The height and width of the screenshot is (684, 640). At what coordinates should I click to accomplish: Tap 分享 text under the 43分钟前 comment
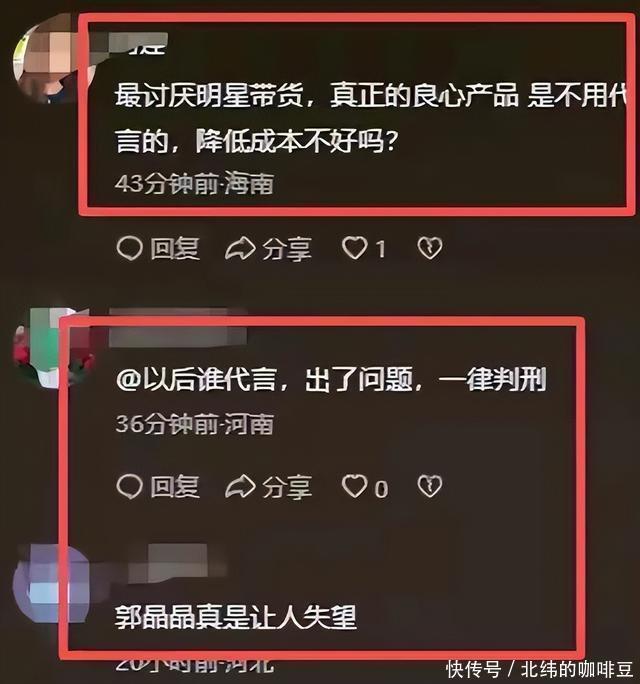tap(287, 249)
